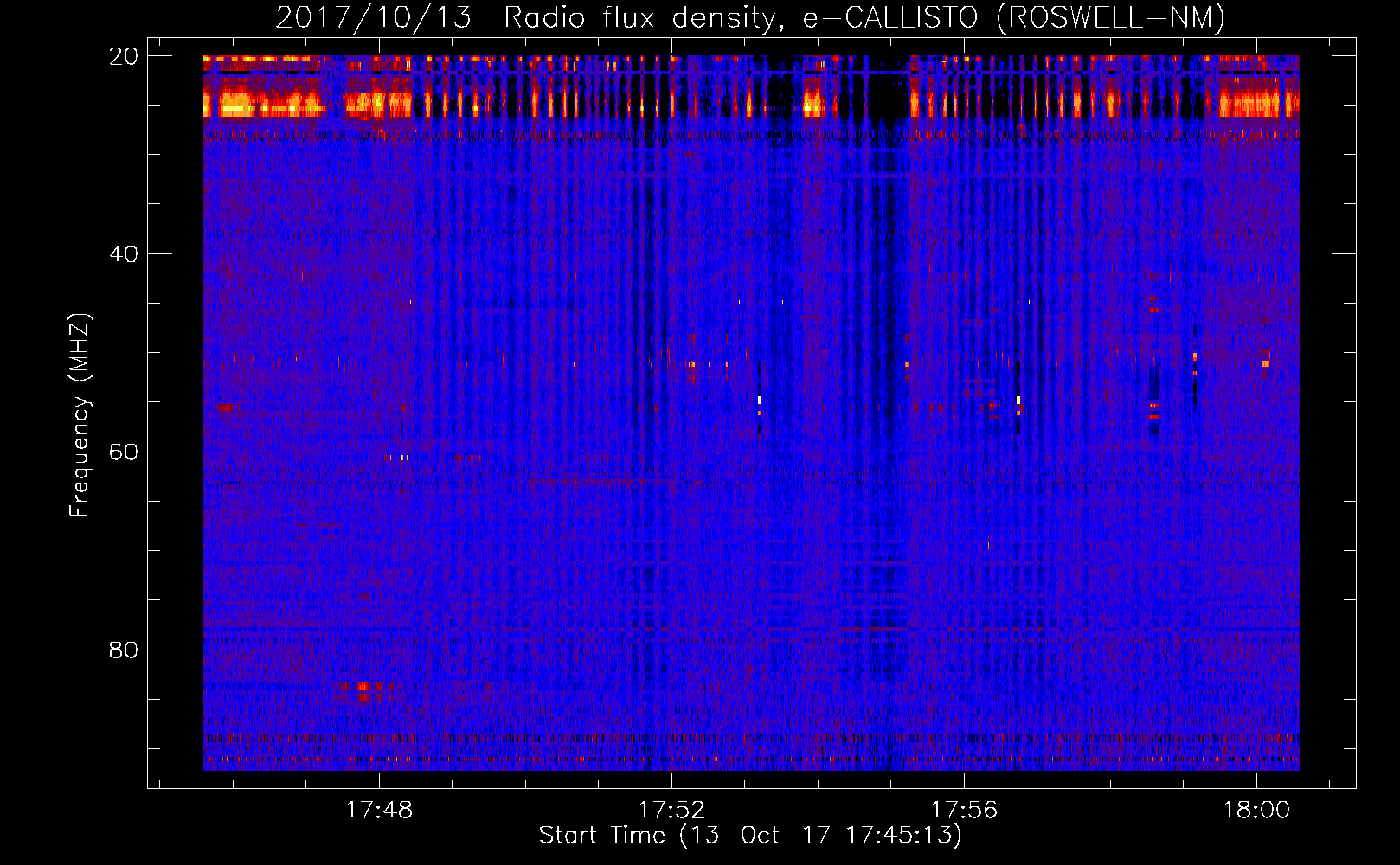The height and width of the screenshot is (865, 1400).
Task: Click the 'Start Time (13-Oct-17 17:45:13)' axis label
Action: click(750, 836)
